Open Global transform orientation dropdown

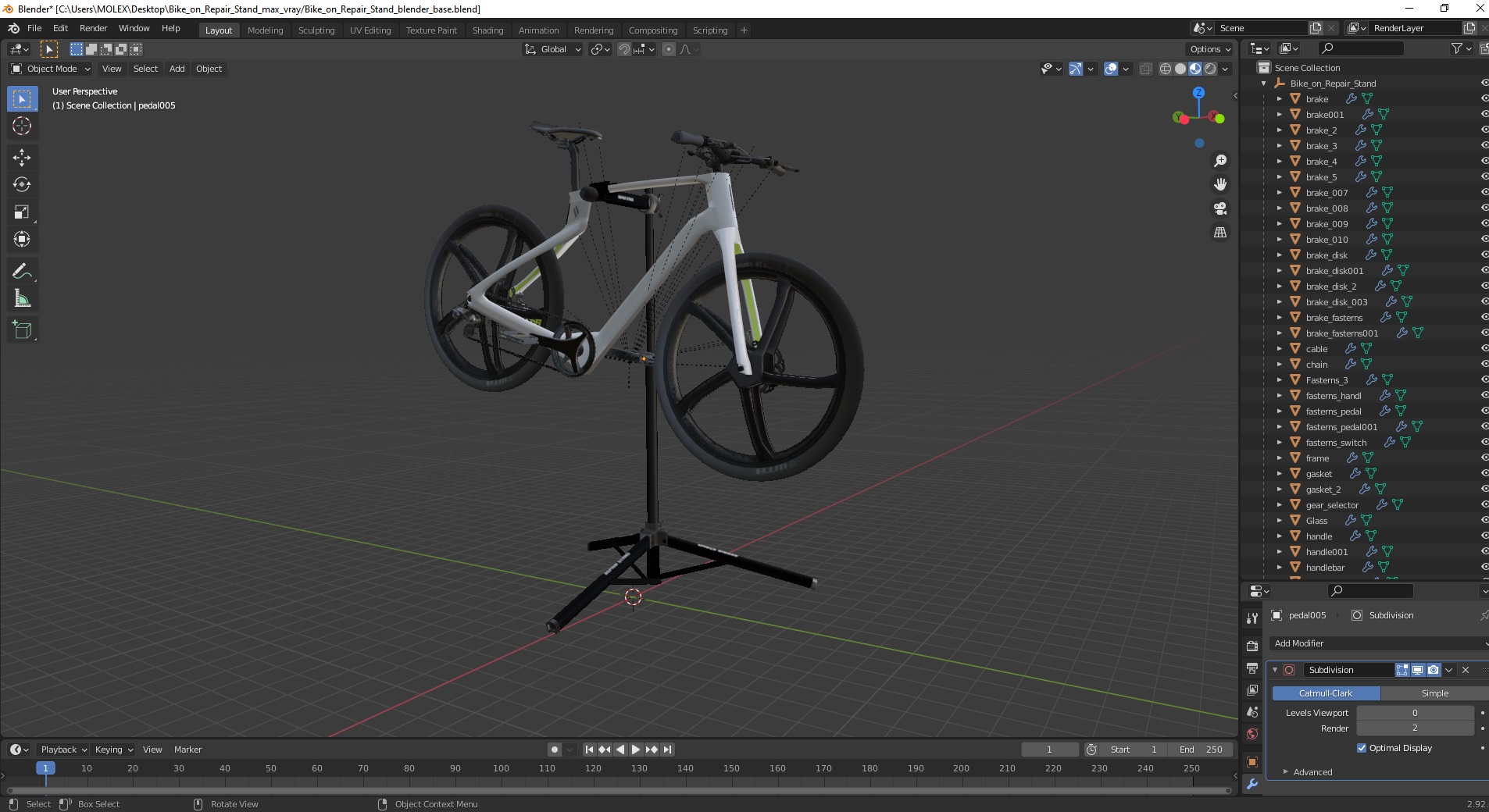[552, 49]
